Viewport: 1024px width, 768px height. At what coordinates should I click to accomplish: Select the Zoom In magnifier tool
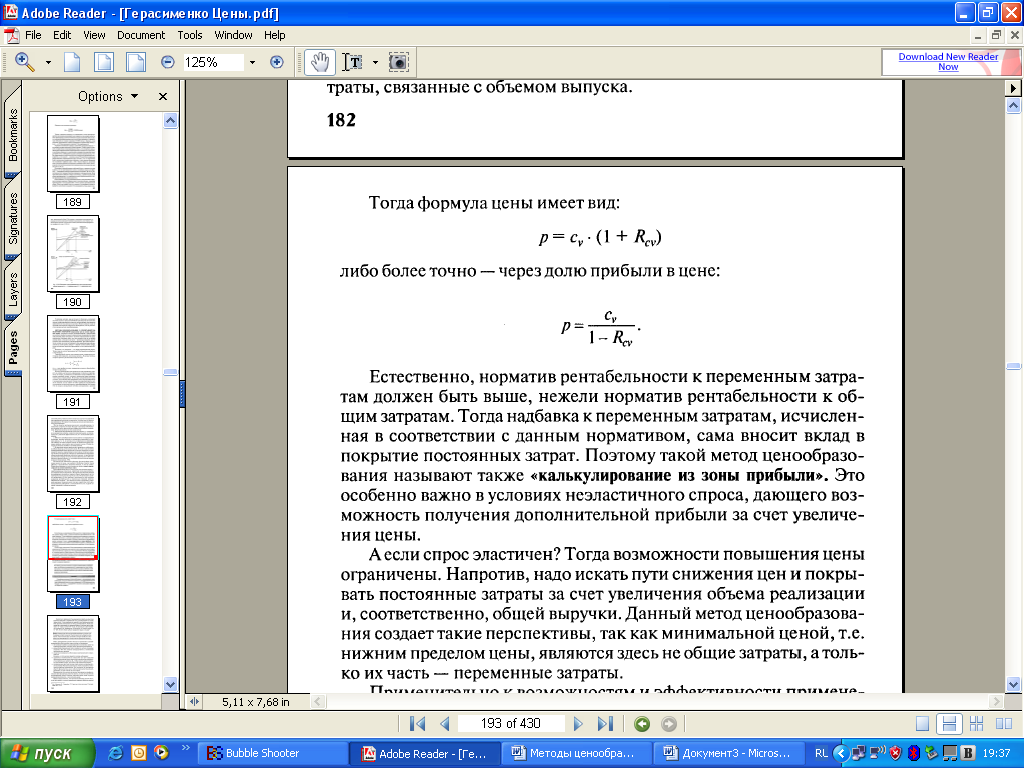(x=24, y=62)
